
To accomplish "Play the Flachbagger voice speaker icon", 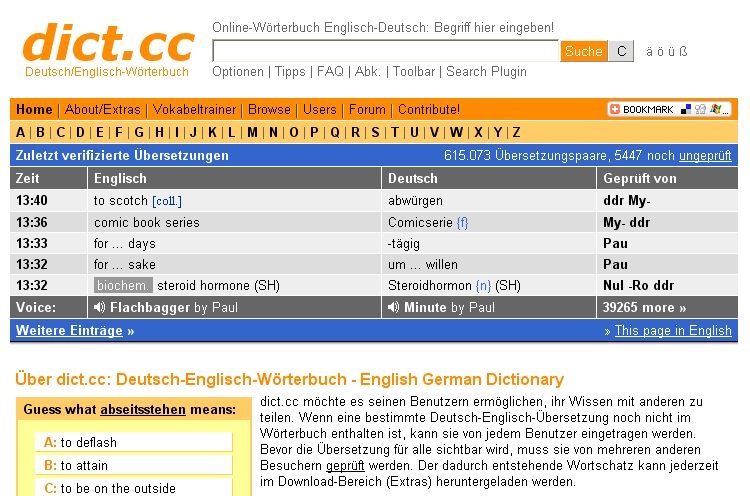I will pos(99,307).
